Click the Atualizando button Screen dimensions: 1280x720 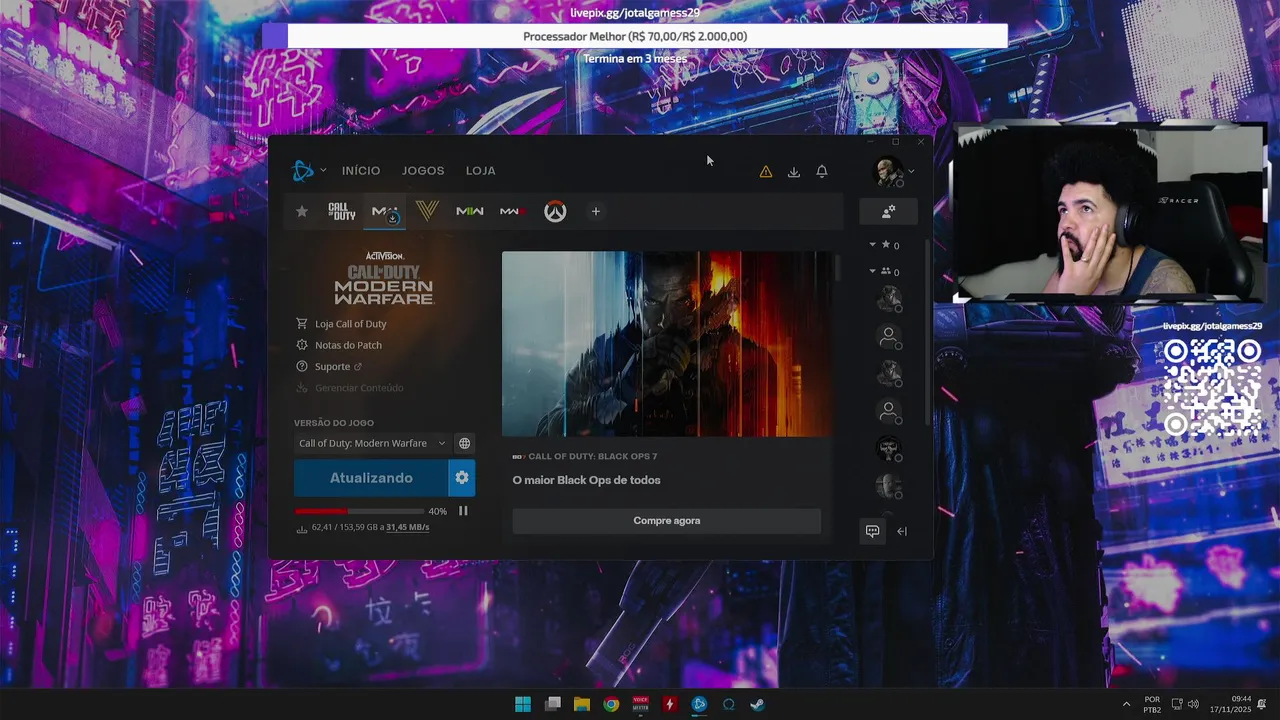tap(371, 478)
